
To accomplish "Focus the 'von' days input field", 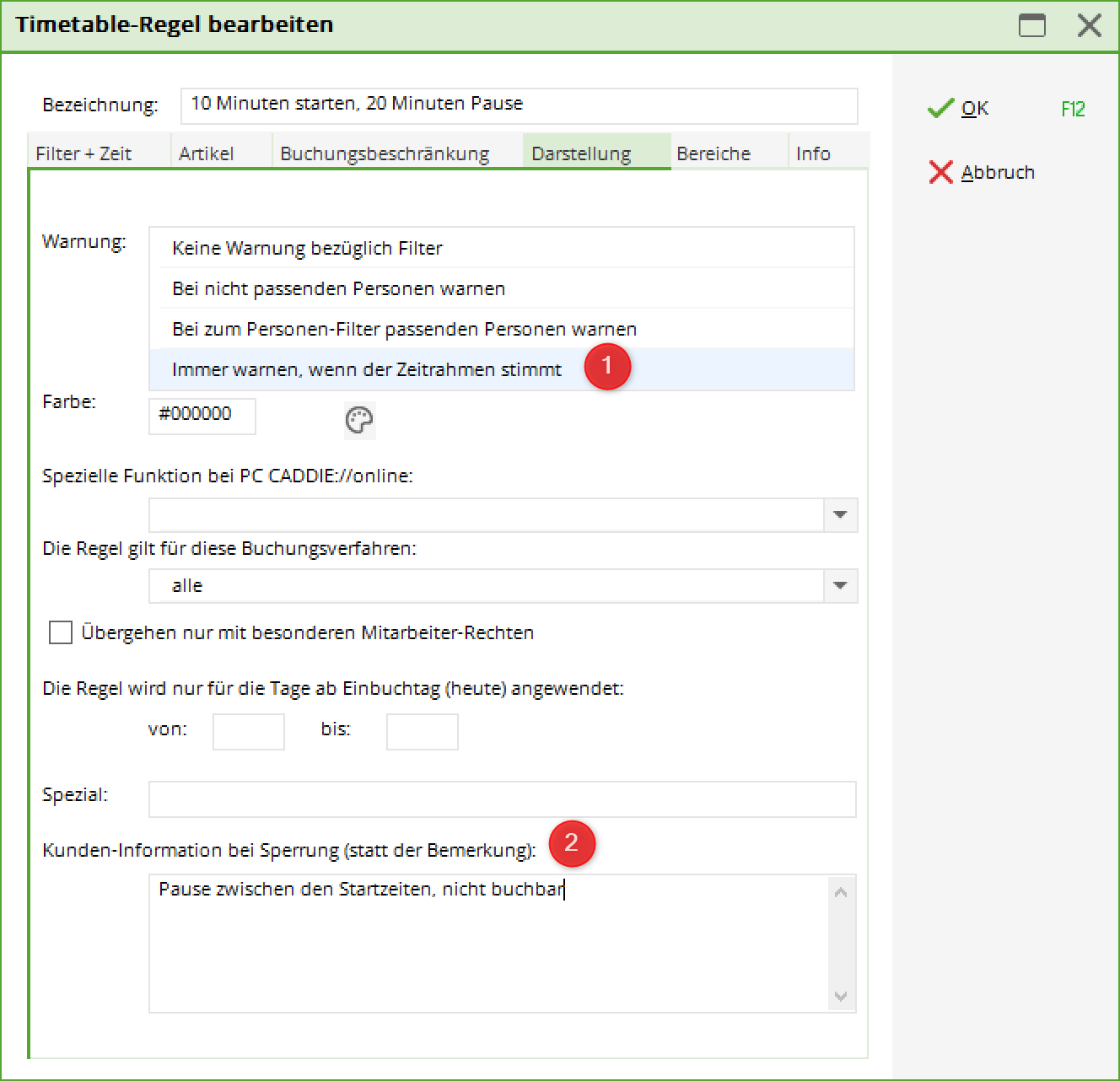I will click(248, 731).
